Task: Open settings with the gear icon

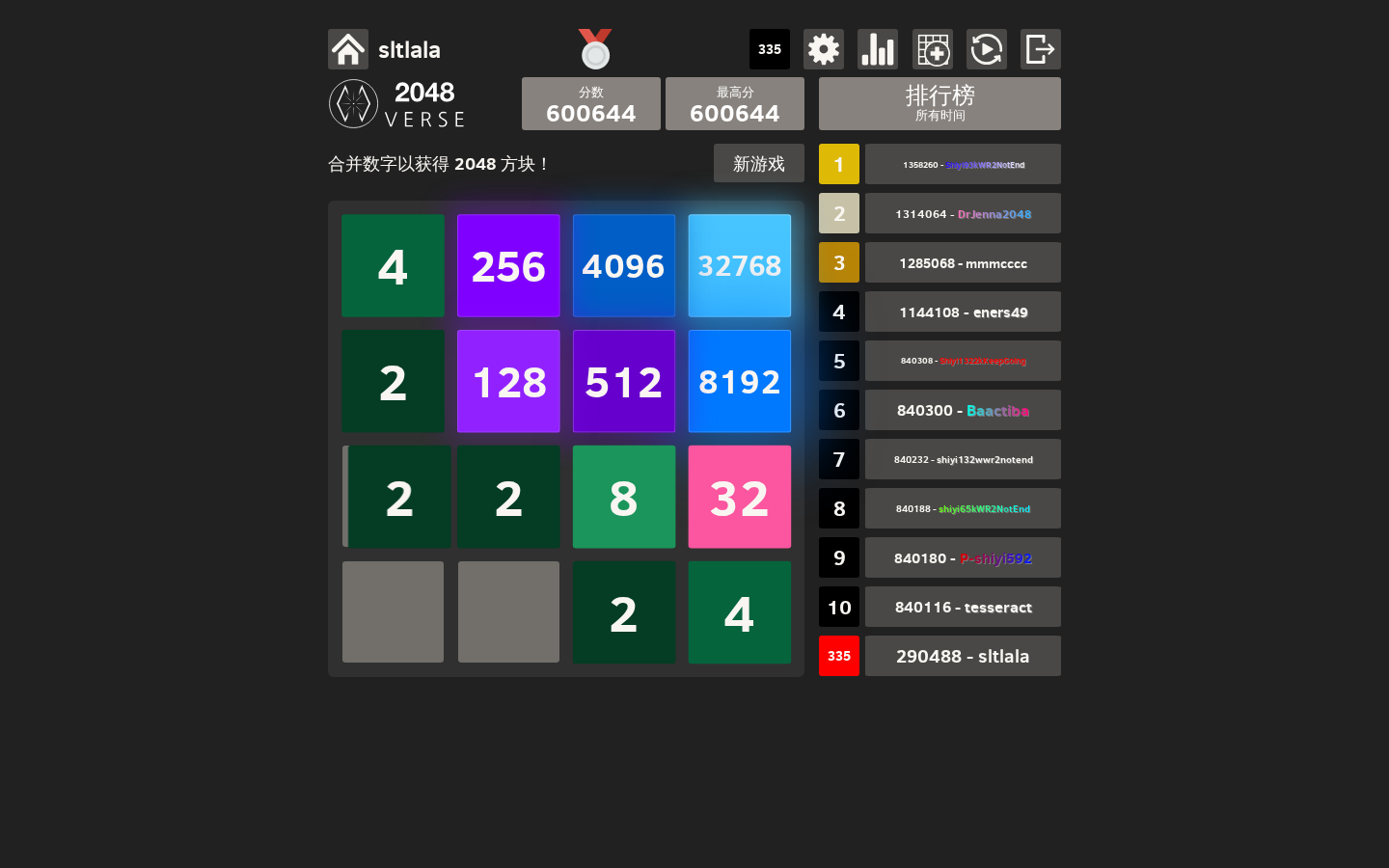Action: pos(824,49)
